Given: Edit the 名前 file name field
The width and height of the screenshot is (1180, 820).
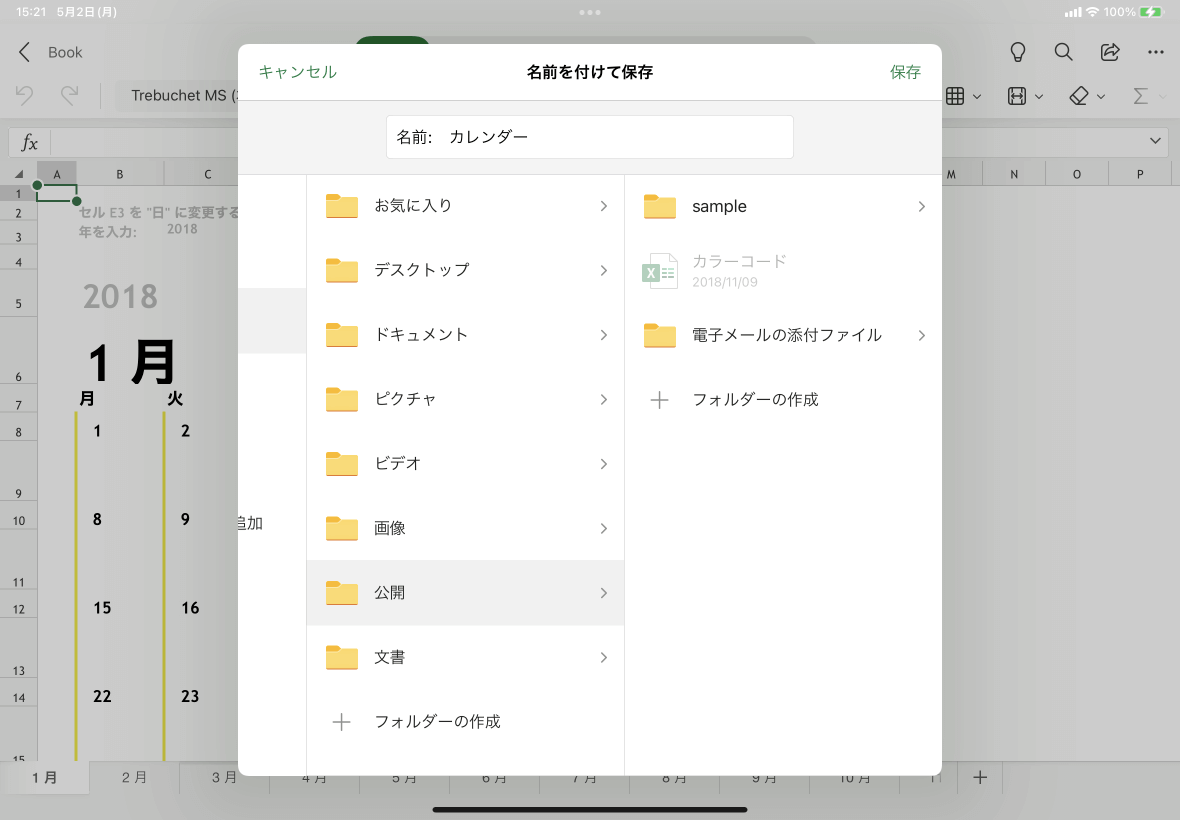Looking at the screenshot, I should pyautogui.click(x=615, y=137).
